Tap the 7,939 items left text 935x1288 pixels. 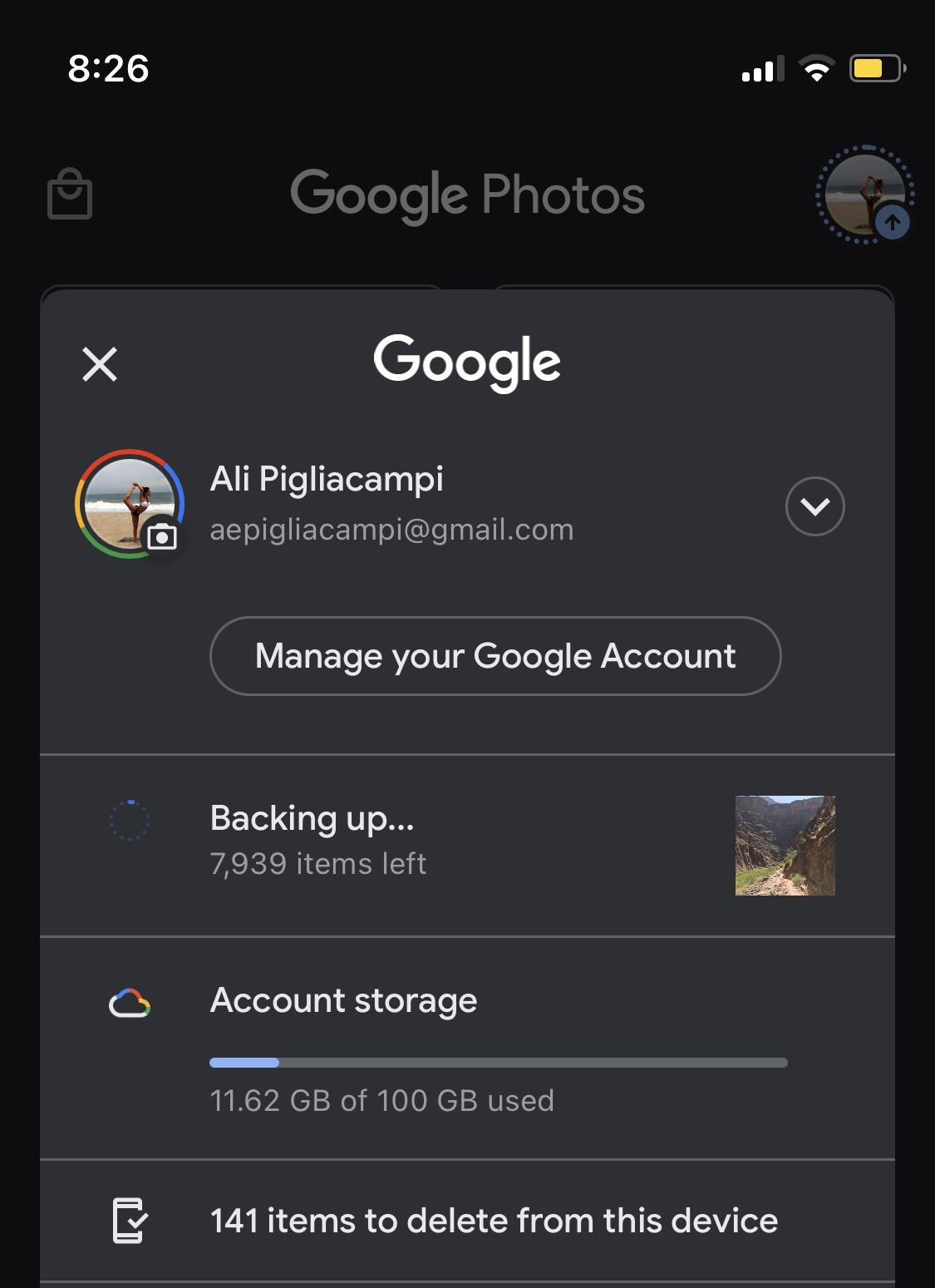(x=318, y=864)
